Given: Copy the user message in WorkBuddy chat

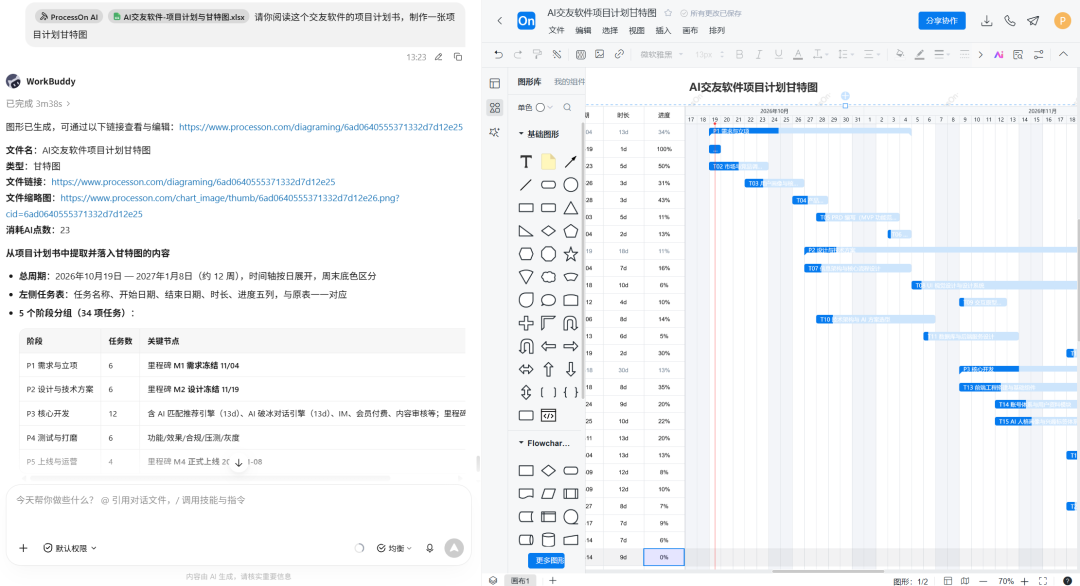Looking at the screenshot, I should pyautogui.click(x=458, y=57).
